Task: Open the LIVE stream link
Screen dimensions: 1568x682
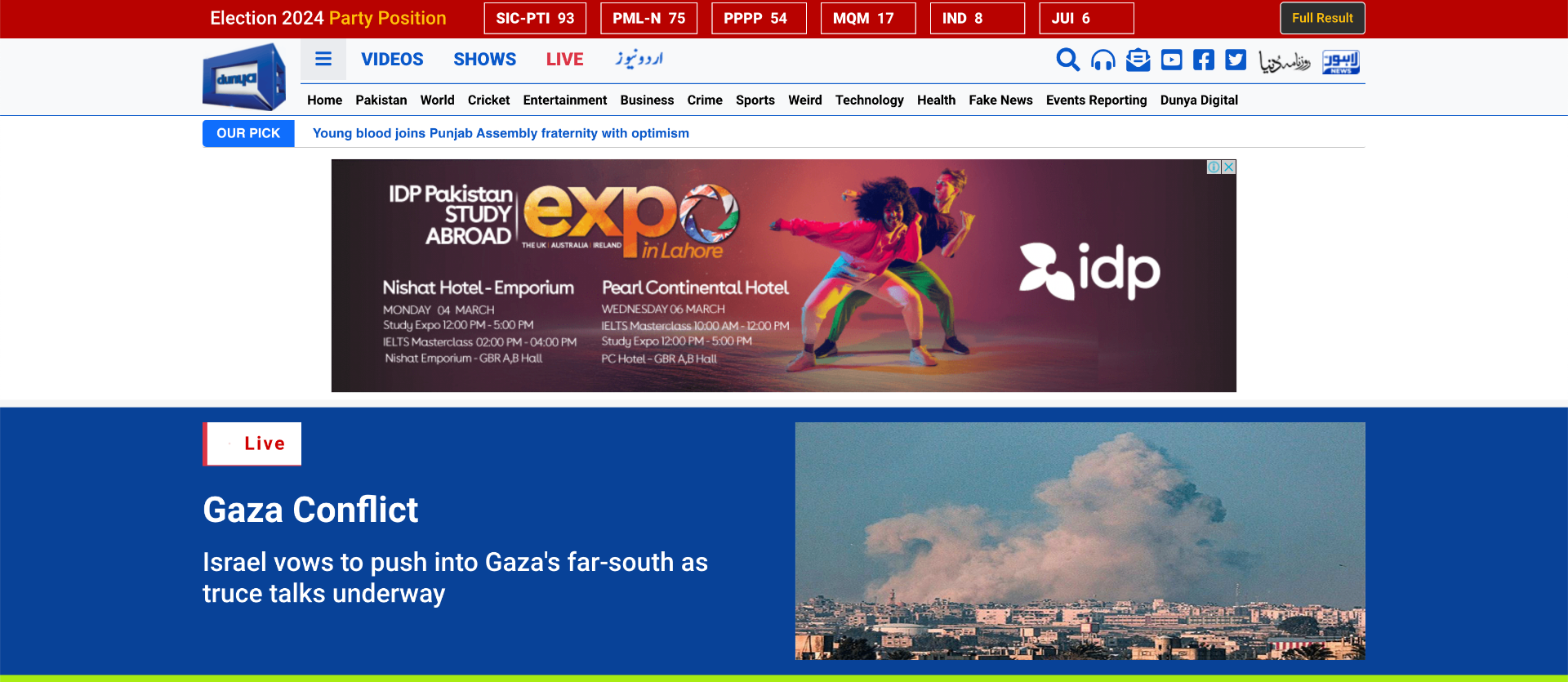Action: point(564,59)
